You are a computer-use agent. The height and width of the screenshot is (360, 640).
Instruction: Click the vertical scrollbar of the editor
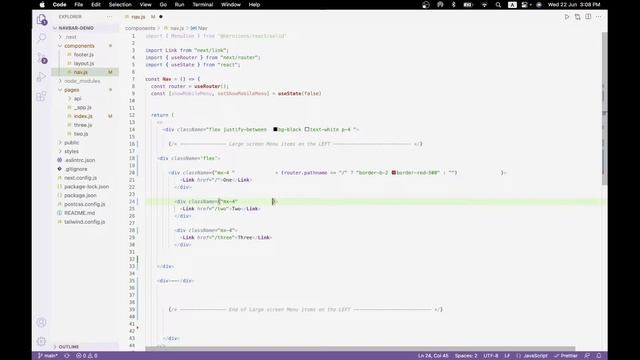(604, 108)
